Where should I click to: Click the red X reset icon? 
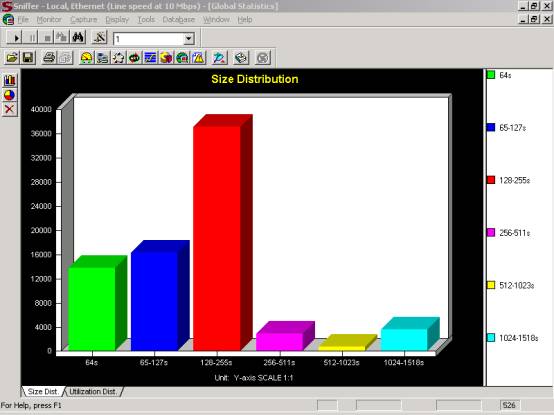point(10,109)
